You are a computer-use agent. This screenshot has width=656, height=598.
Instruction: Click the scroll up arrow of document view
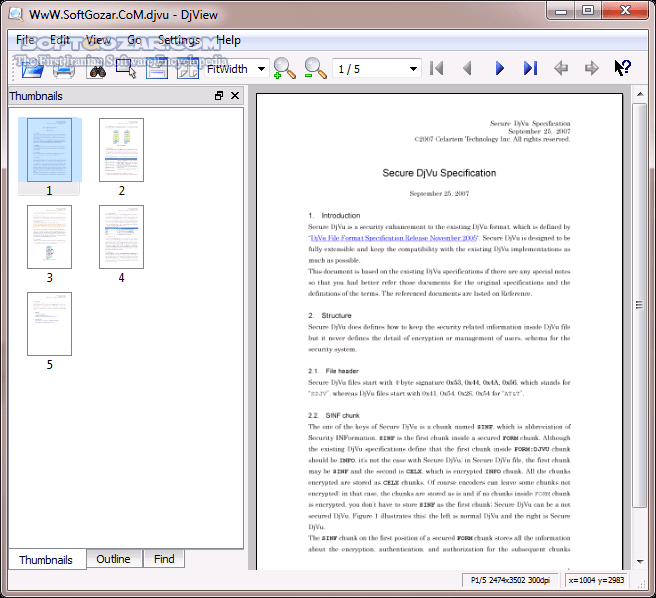pos(640,94)
